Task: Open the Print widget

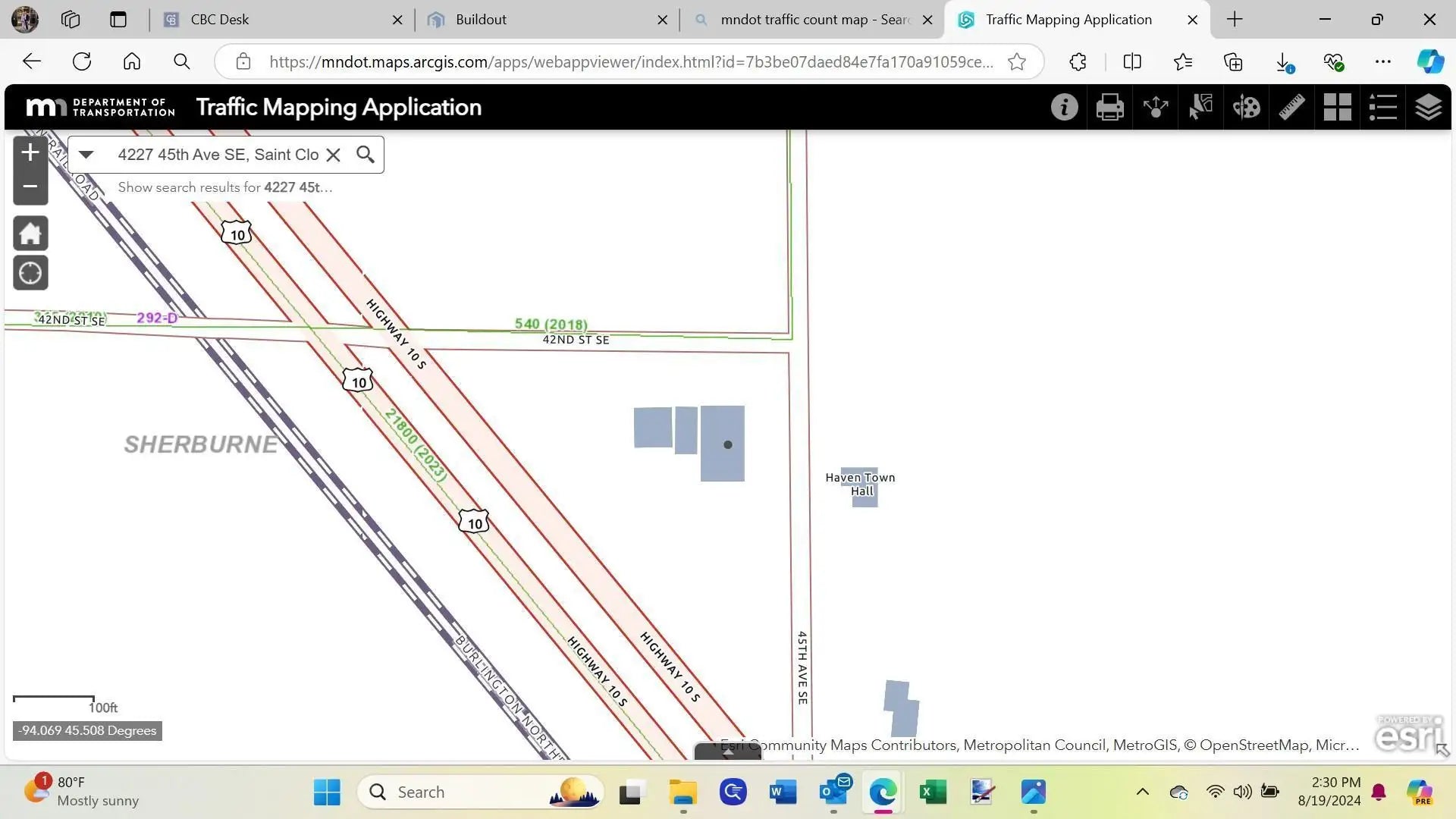Action: coord(1109,107)
